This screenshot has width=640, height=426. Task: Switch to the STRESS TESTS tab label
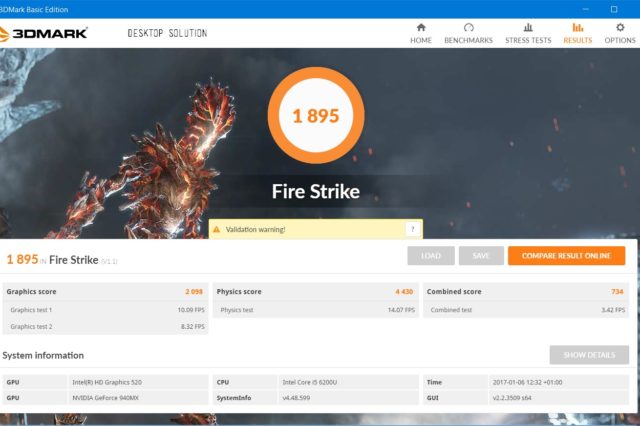click(528, 40)
